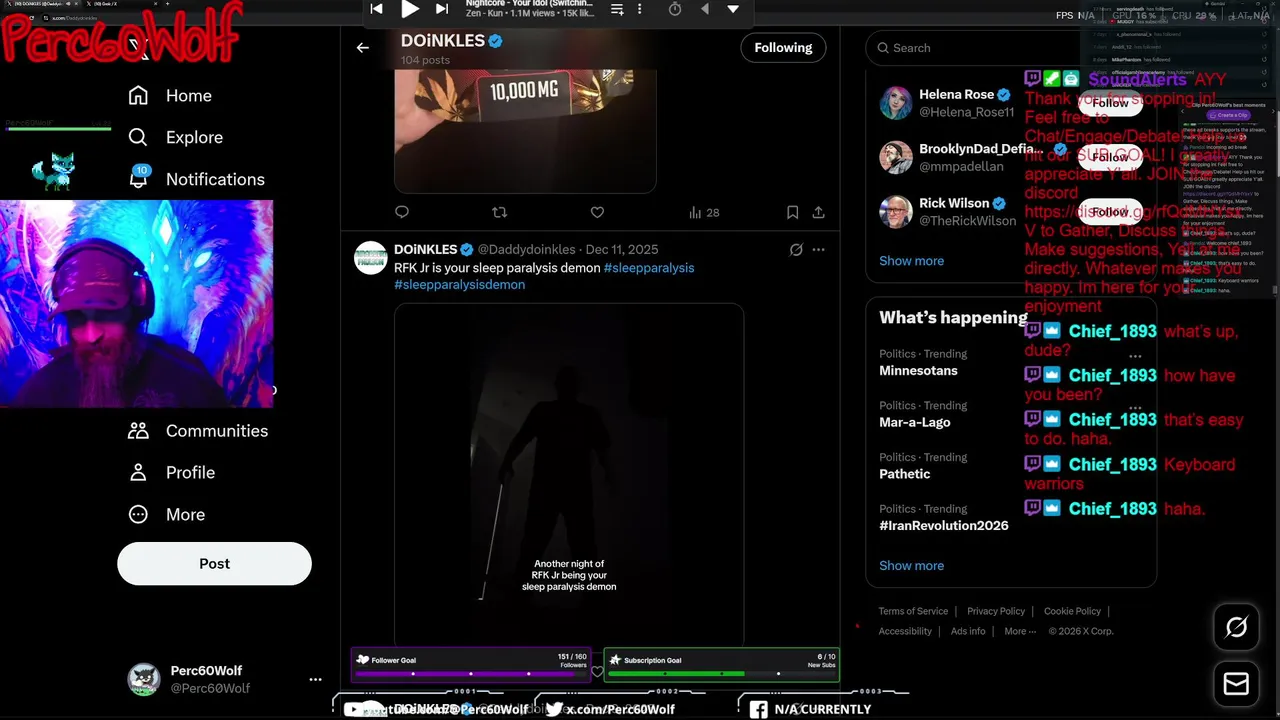The width and height of the screenshot is (1280, 720).
Task: Open Ads info footer link
Action: 968,631
